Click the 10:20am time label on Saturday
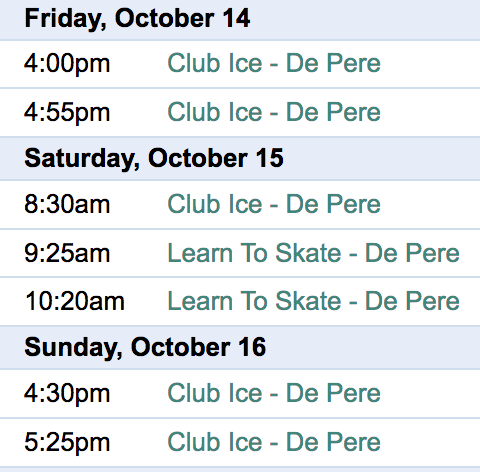 click(75, 301)
